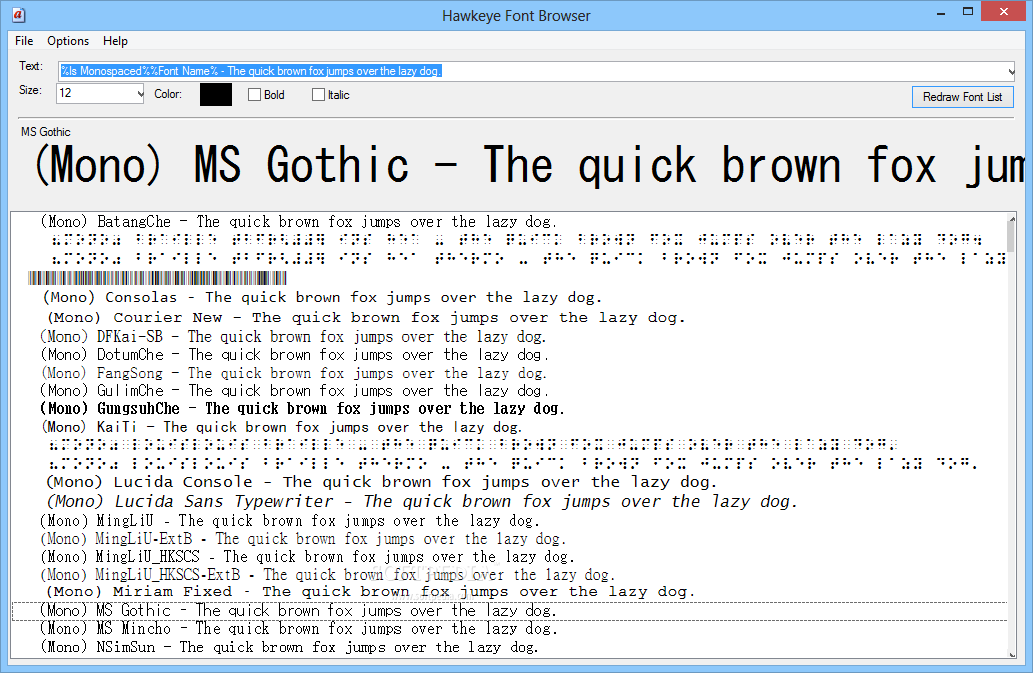Image resolution: width=1033 pixels, height=673 pixels.
Task: Click the Hawkeye app icon in title bar
Action: coord(18,14)
